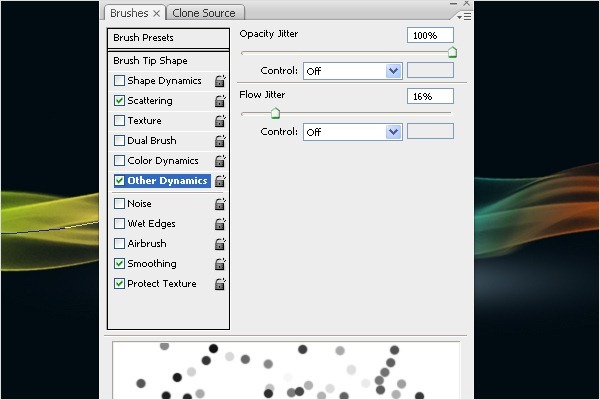
Task: Toggle lock icon for Noise
Action: point(220,204)
